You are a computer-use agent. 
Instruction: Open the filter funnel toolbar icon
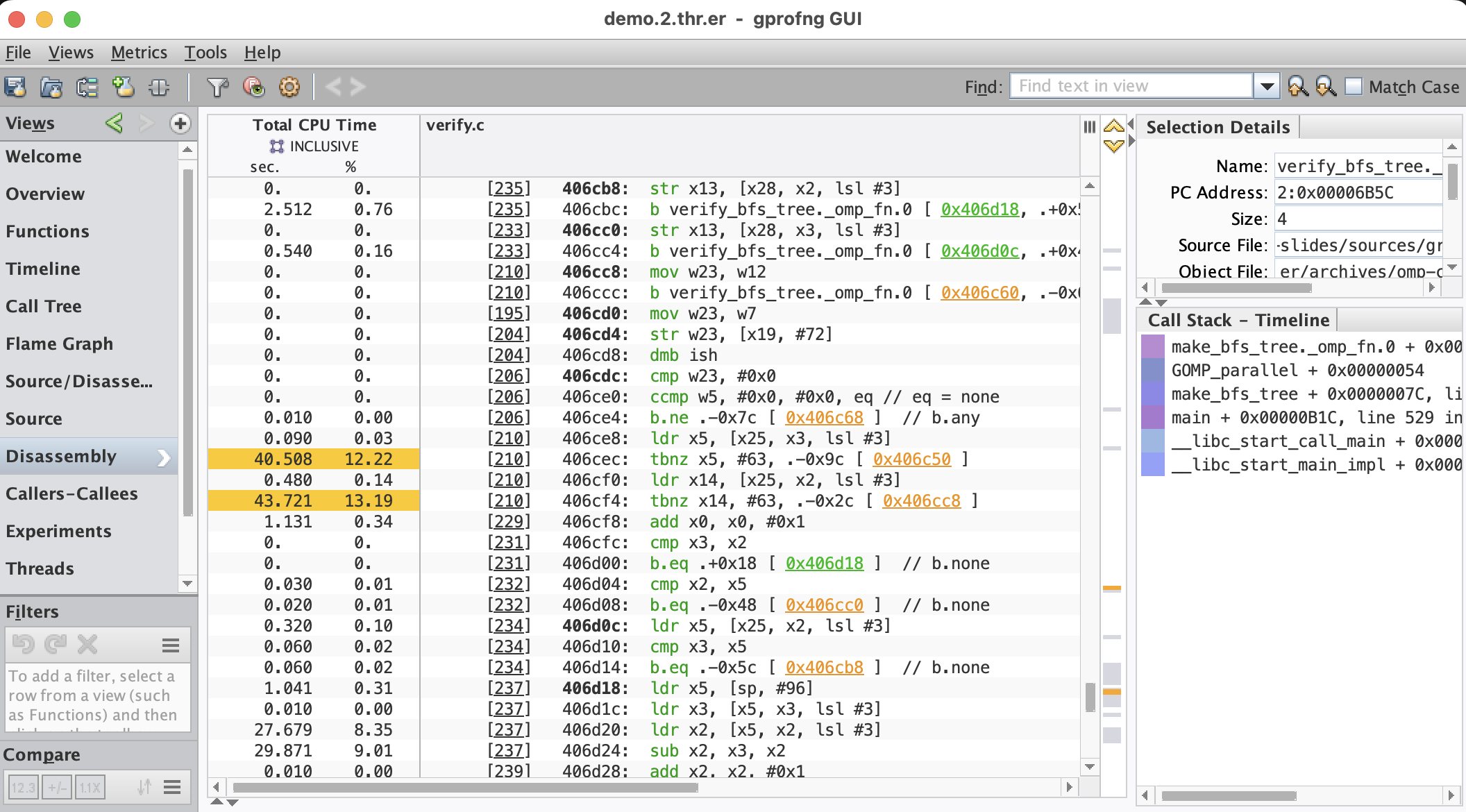(217, 87)
